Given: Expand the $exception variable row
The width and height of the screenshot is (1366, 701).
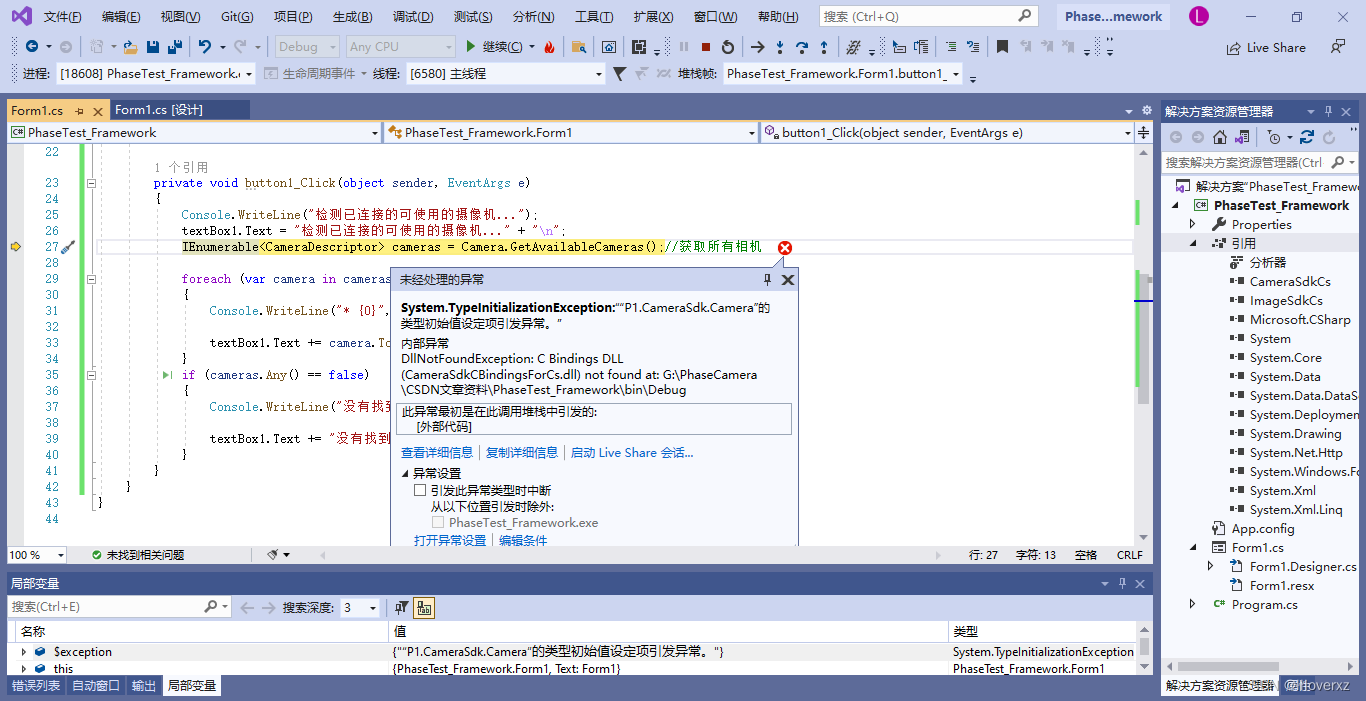Looking at the screenshot, I should tap(25, 651).
